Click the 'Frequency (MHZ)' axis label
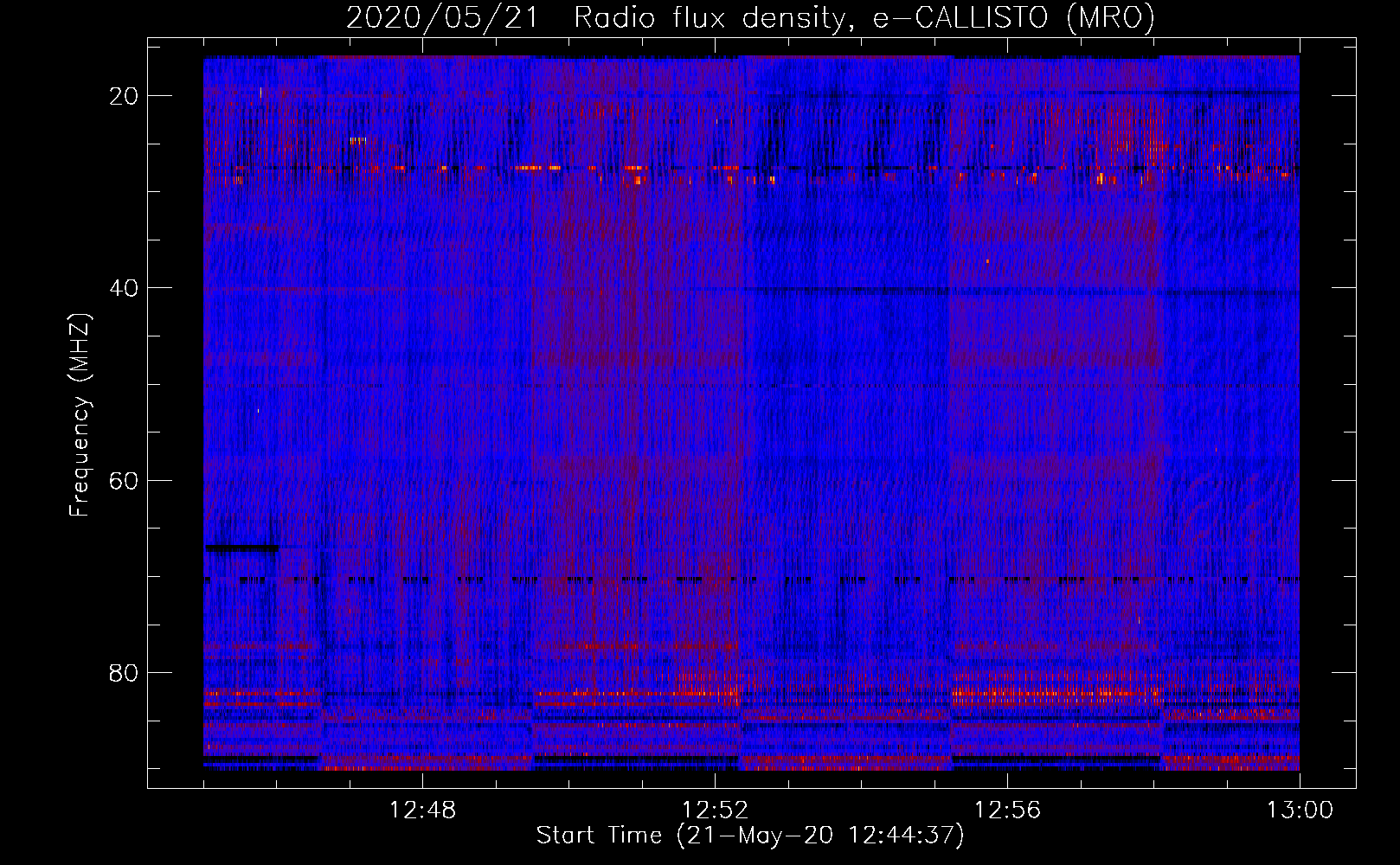Viewport: 1400px width, 865px height. click(80, 415)
